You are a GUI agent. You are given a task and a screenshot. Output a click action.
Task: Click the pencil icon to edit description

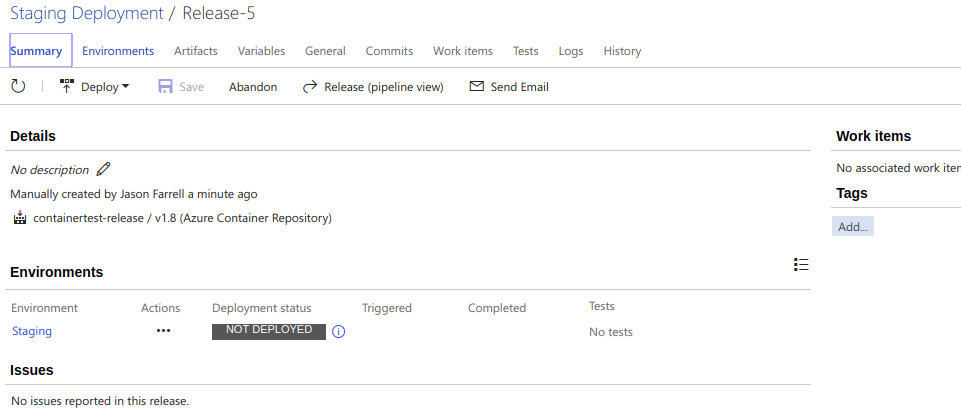click(104, 169)
